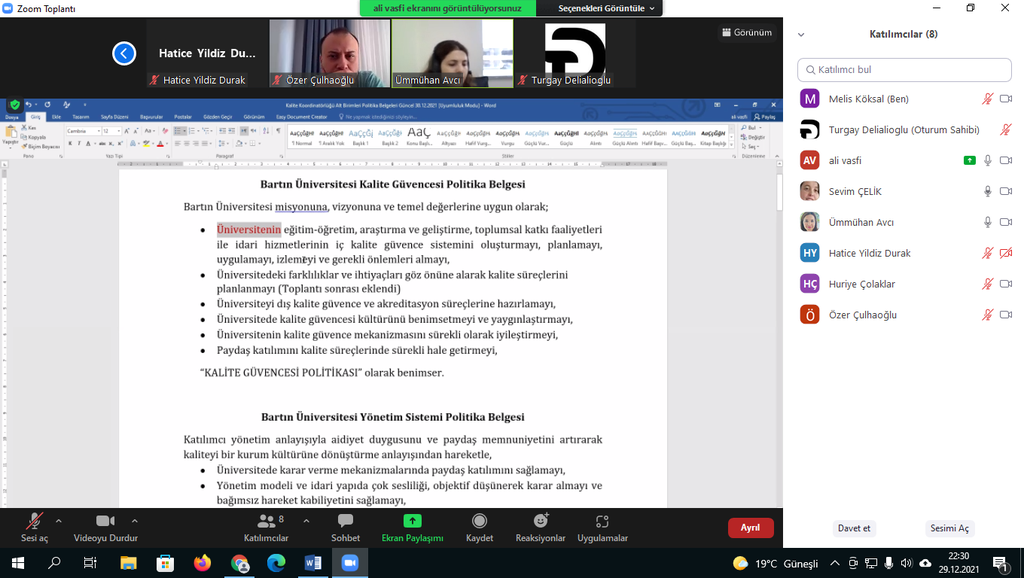The height and width of the screenshot is (578, 1024).
Task: Open Firefox from the Windows taskbar
Action: click(203, 563)
